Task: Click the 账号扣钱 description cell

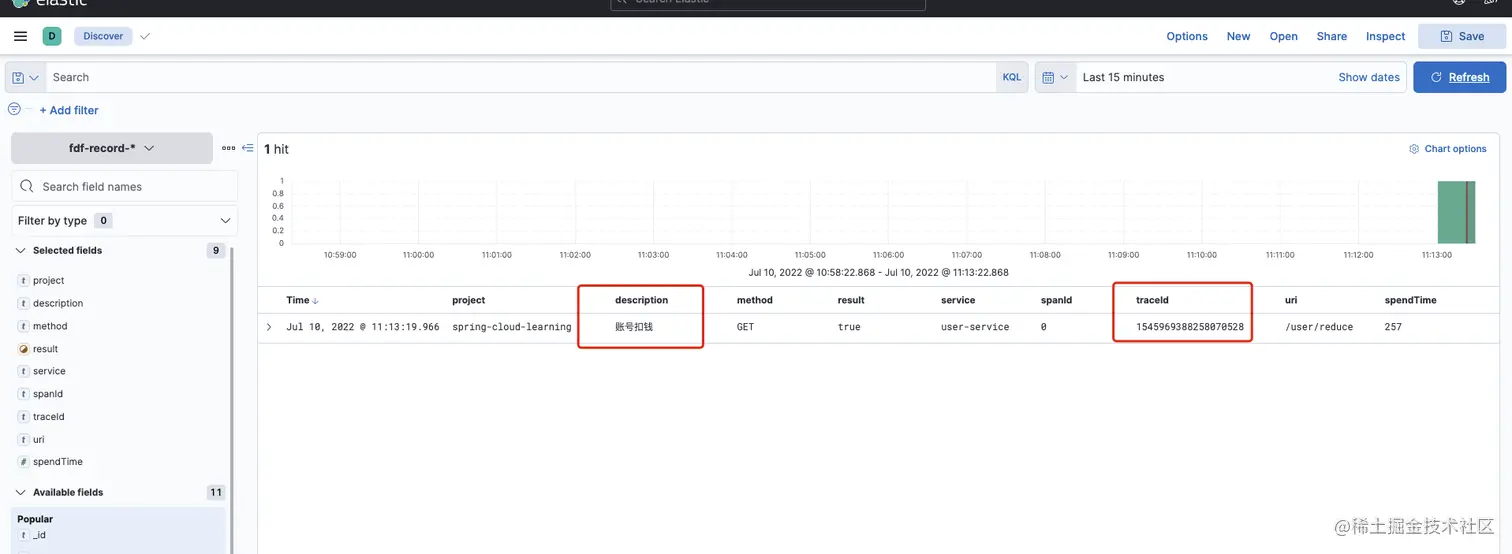Action: click(x=634, y=327)
